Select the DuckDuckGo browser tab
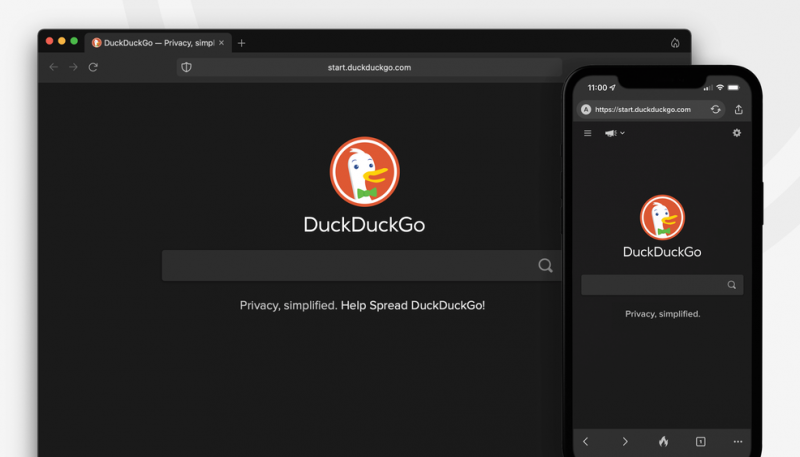Screen dimensions: 800x457 pos(155,43)
